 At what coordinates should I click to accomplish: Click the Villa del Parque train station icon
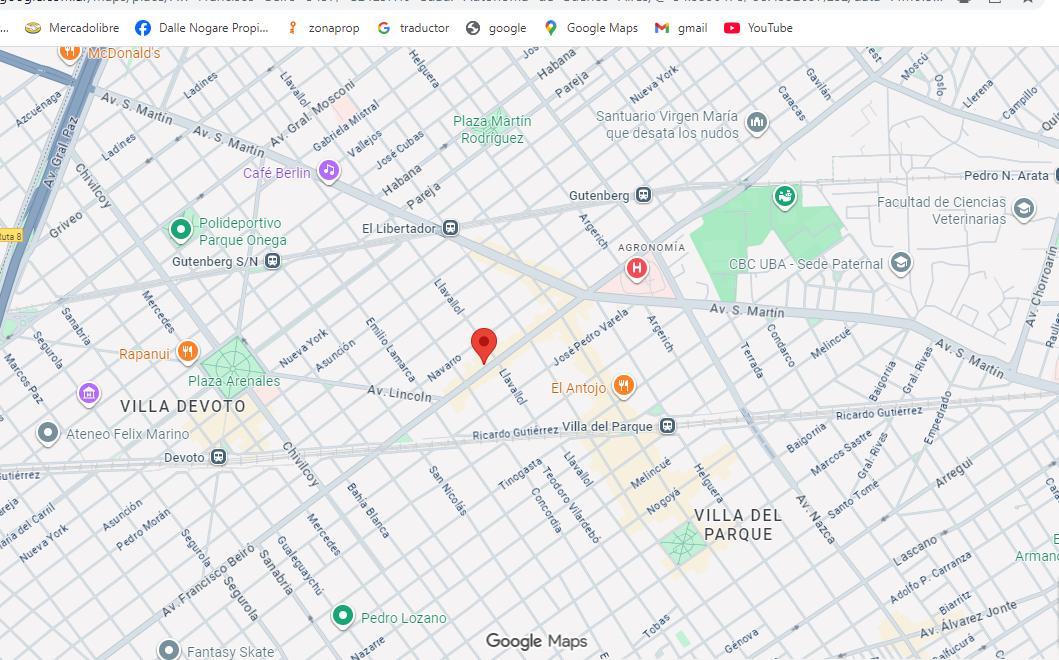(667, 426)
